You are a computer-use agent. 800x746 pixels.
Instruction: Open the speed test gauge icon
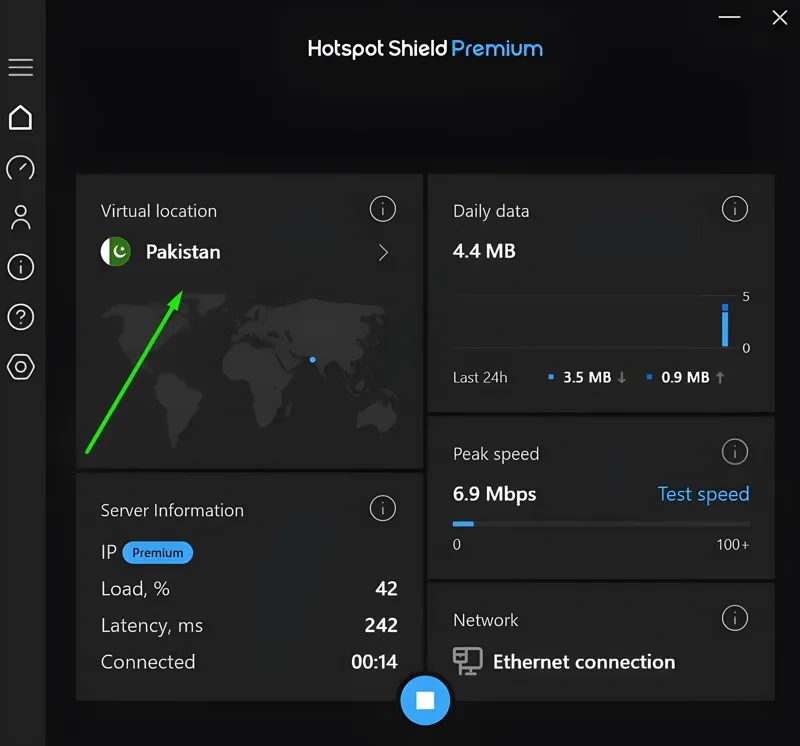(x=20, y=168)
